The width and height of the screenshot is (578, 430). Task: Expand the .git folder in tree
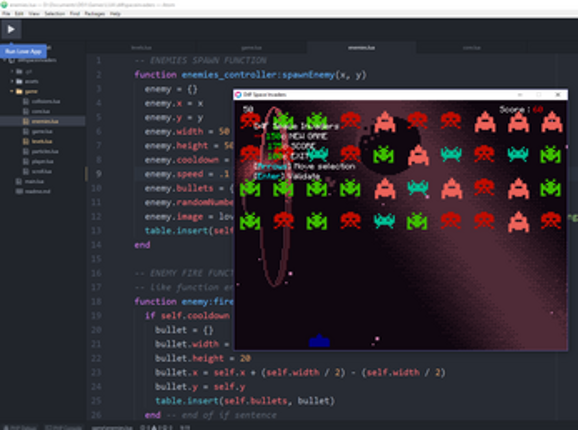(x=12, y=71)
